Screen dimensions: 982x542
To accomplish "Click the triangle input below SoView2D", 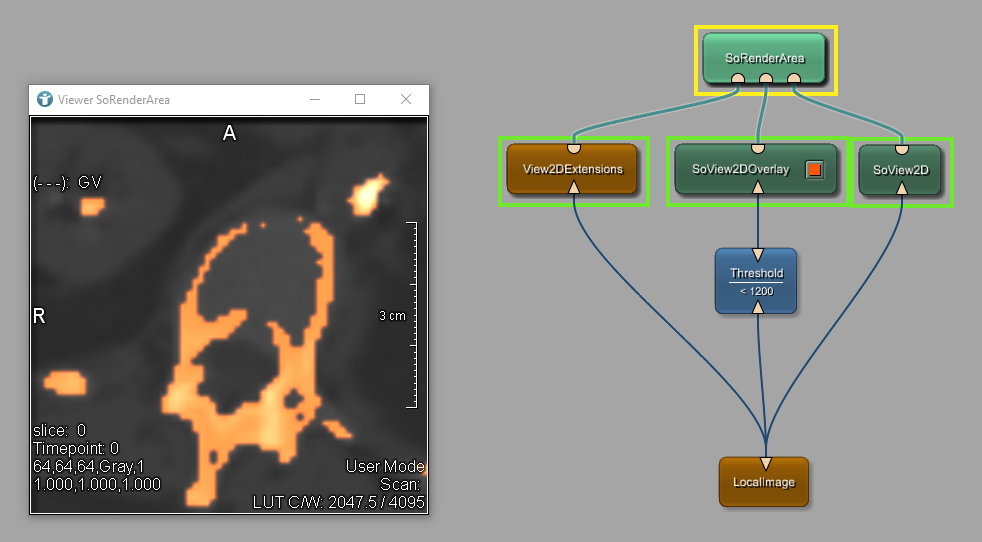I will tap(902, 188).
